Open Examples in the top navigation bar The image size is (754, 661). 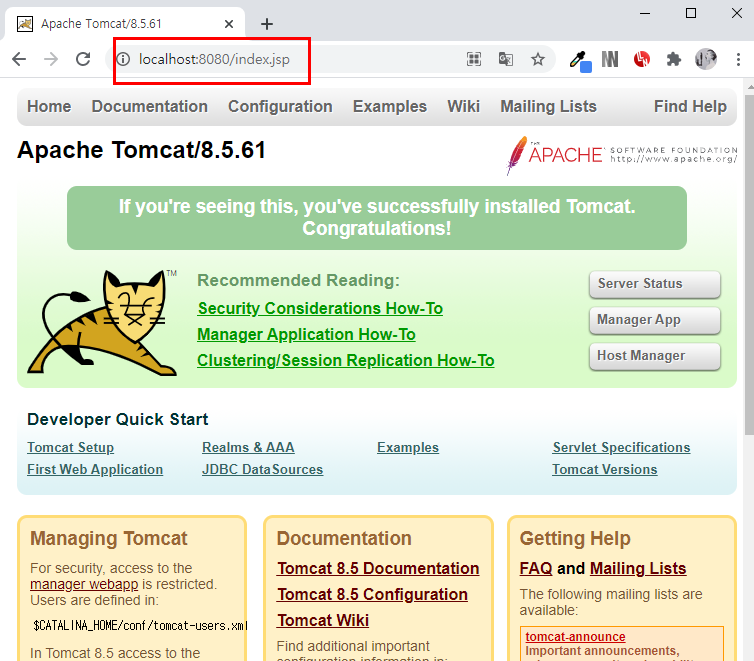pyautogui.click(x=390, y=106)
